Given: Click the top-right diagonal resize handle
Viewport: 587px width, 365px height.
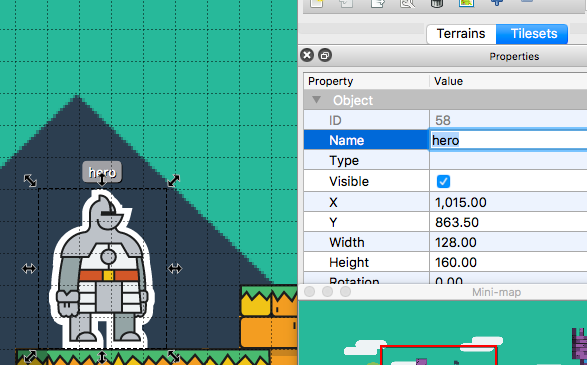Looking at the screenshot, I should pyautogui.click(x=174, y=180).
